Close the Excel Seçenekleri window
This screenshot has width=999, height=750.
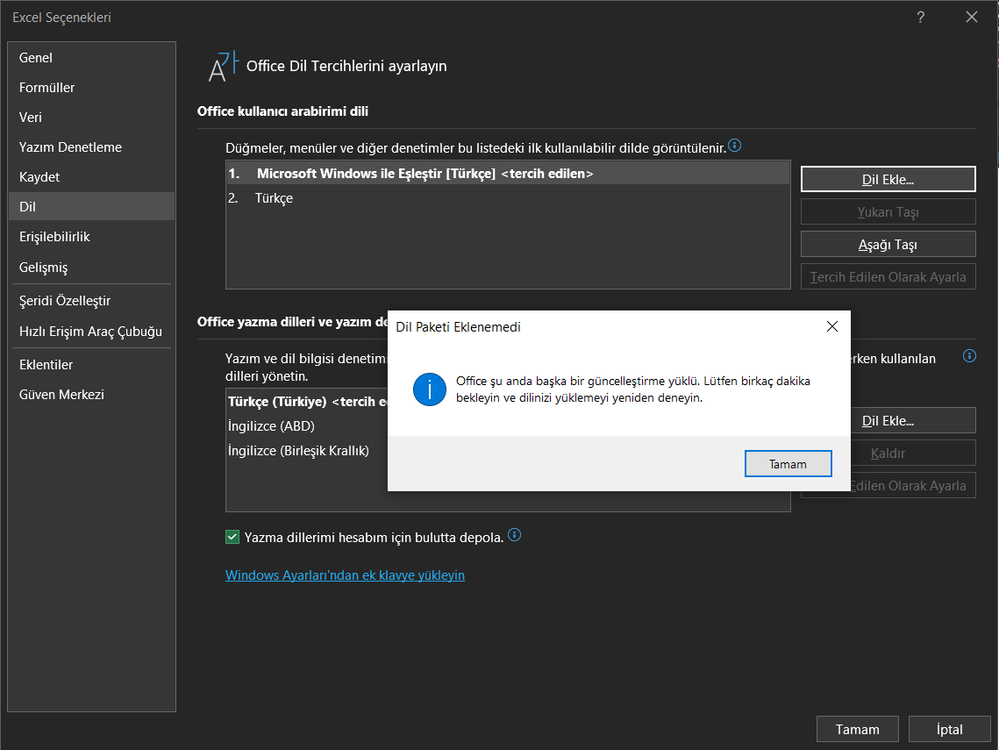972,17
